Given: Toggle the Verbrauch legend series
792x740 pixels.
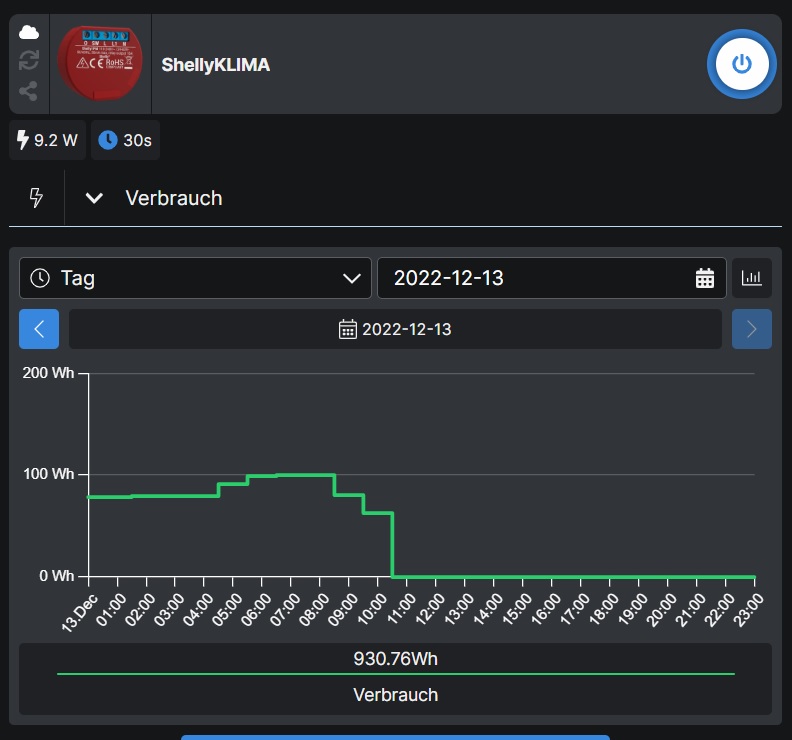Looking at the screenshot, I should [x=395, y=694].
